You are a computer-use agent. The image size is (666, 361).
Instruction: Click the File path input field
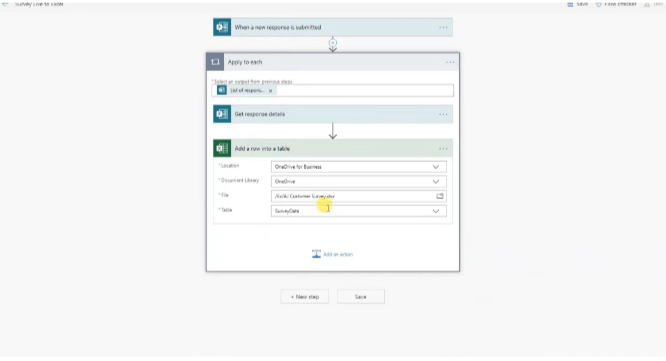(x=358, y=196)
